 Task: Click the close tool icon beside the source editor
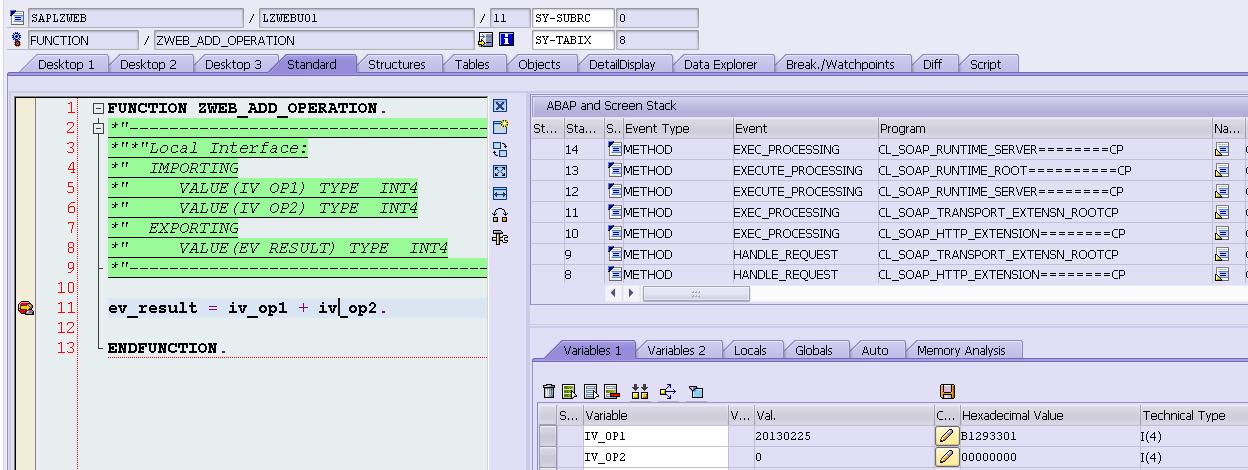(500, 106)
